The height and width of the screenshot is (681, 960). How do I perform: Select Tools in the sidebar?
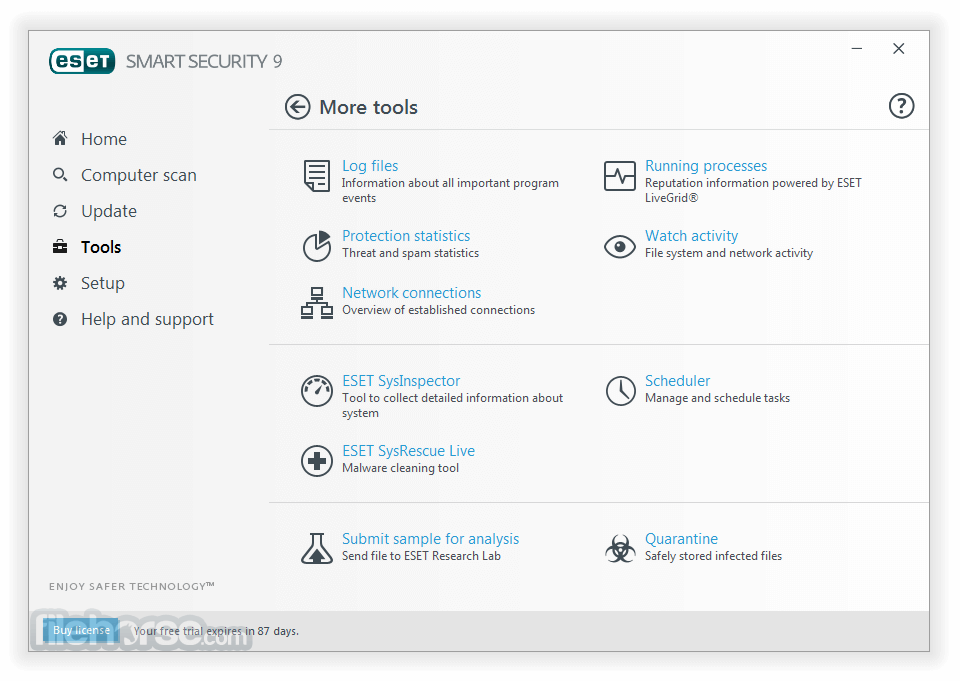point(101,247)
